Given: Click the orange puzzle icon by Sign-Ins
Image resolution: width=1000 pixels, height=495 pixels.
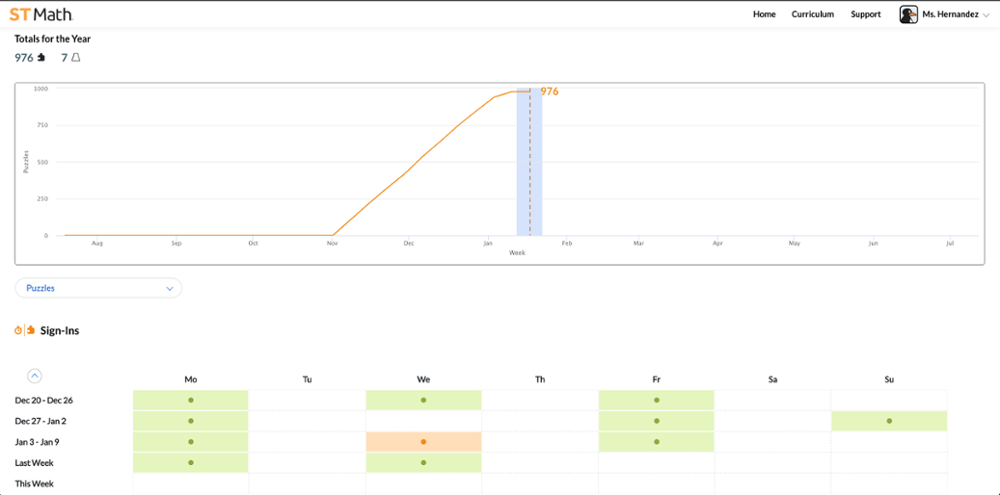Looking at the screenshot, I should (30, 330).
